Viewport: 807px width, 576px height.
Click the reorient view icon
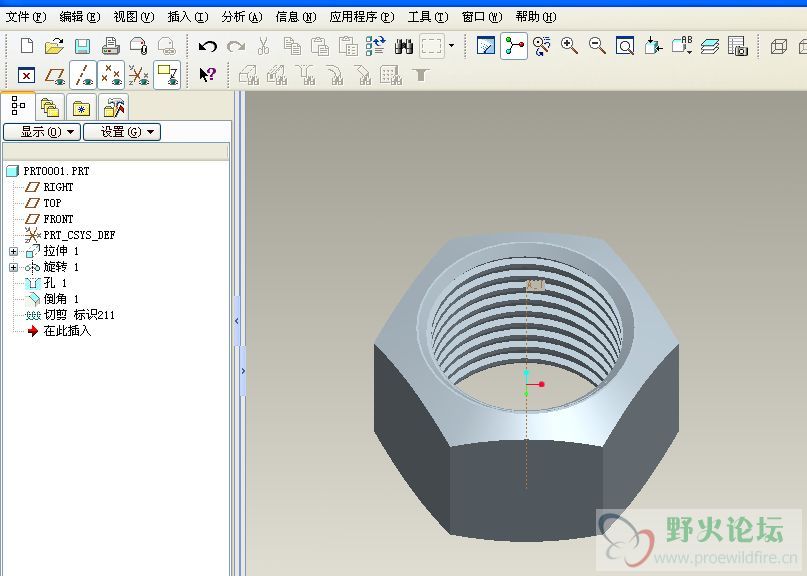pyautogui.click(x=653, y=46)
